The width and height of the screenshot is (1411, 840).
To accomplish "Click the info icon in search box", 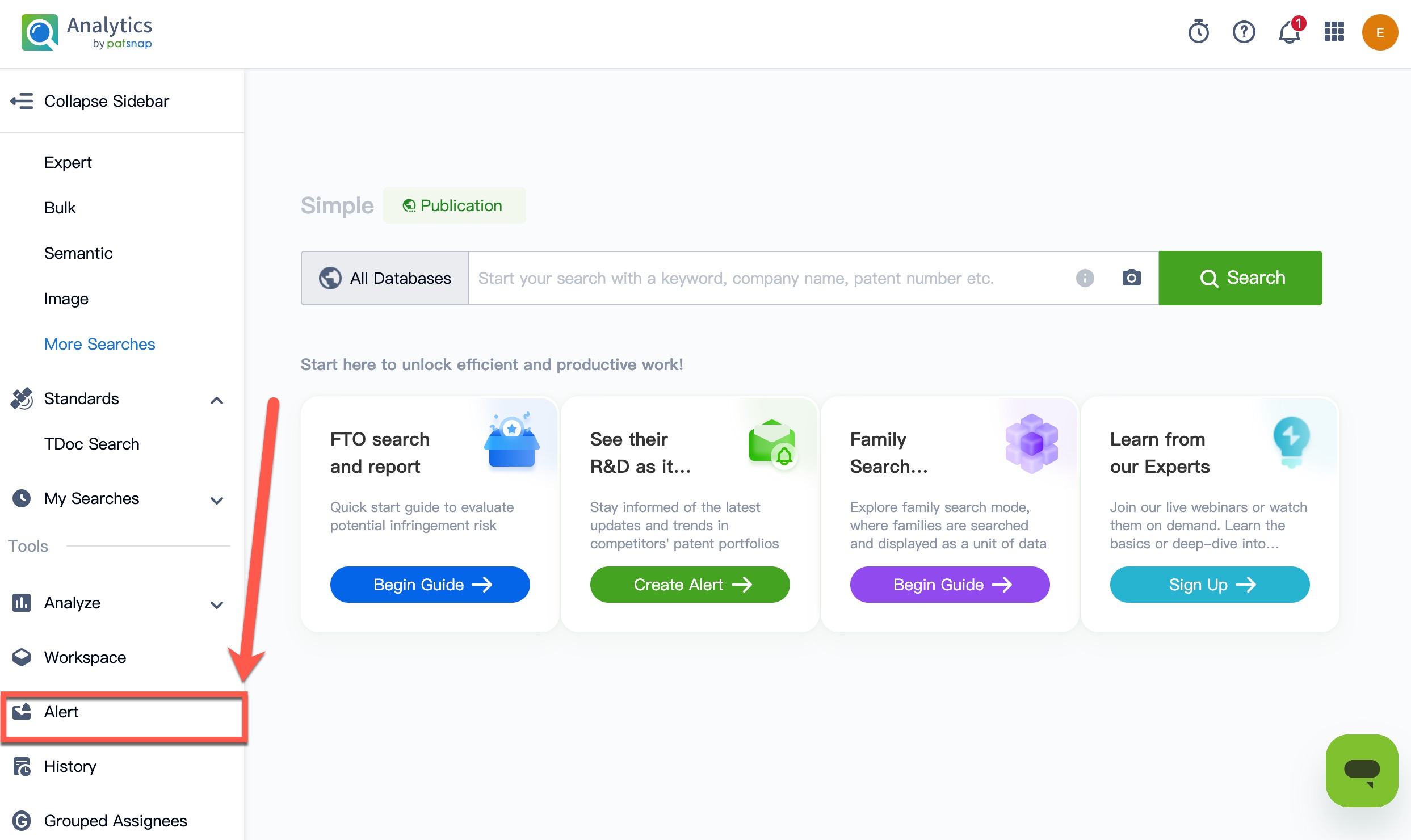I will point(1085,278).
